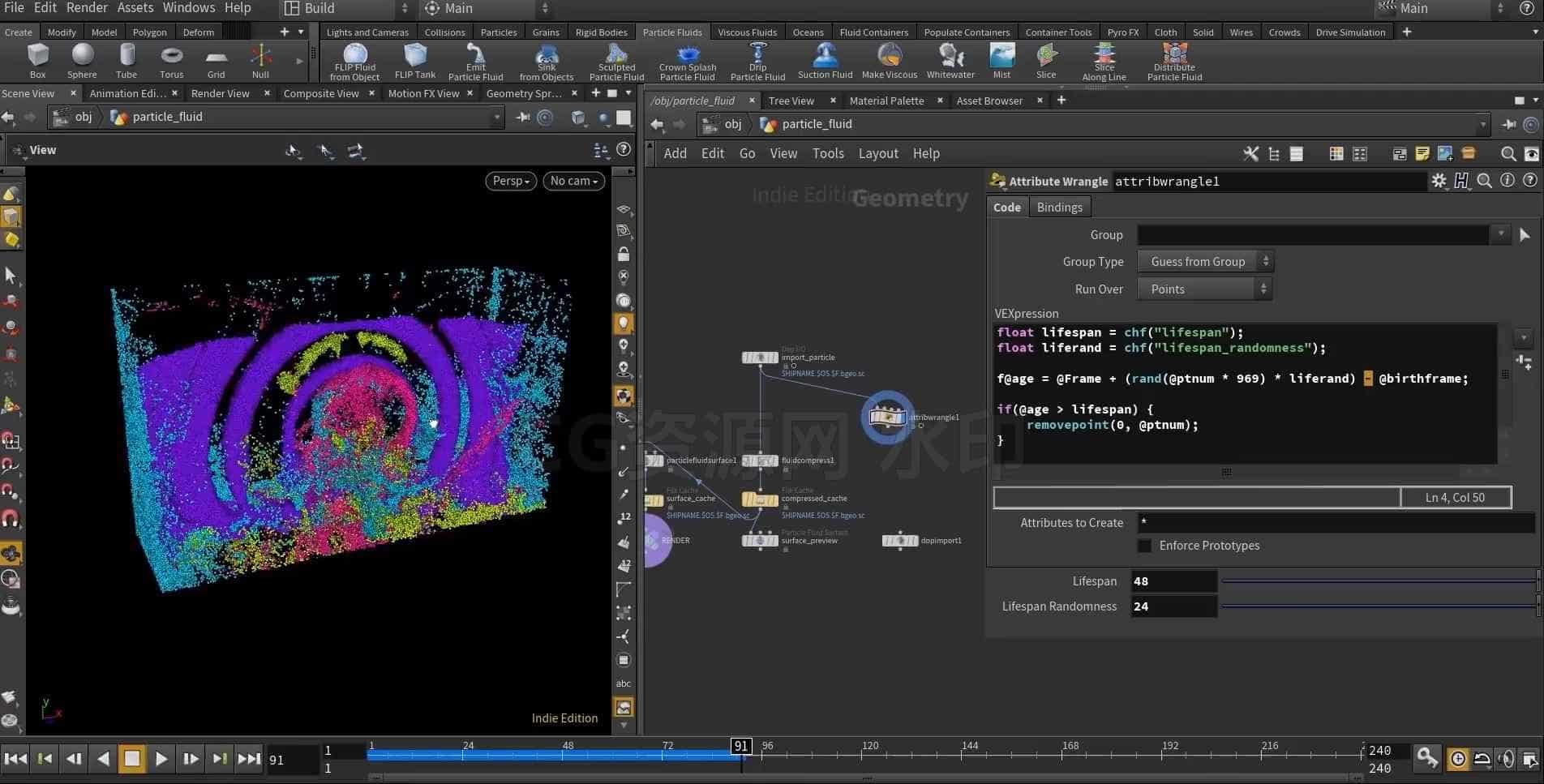Enable the Enforce Prototypes checkbox
1544x784 pixels.
1144,546
